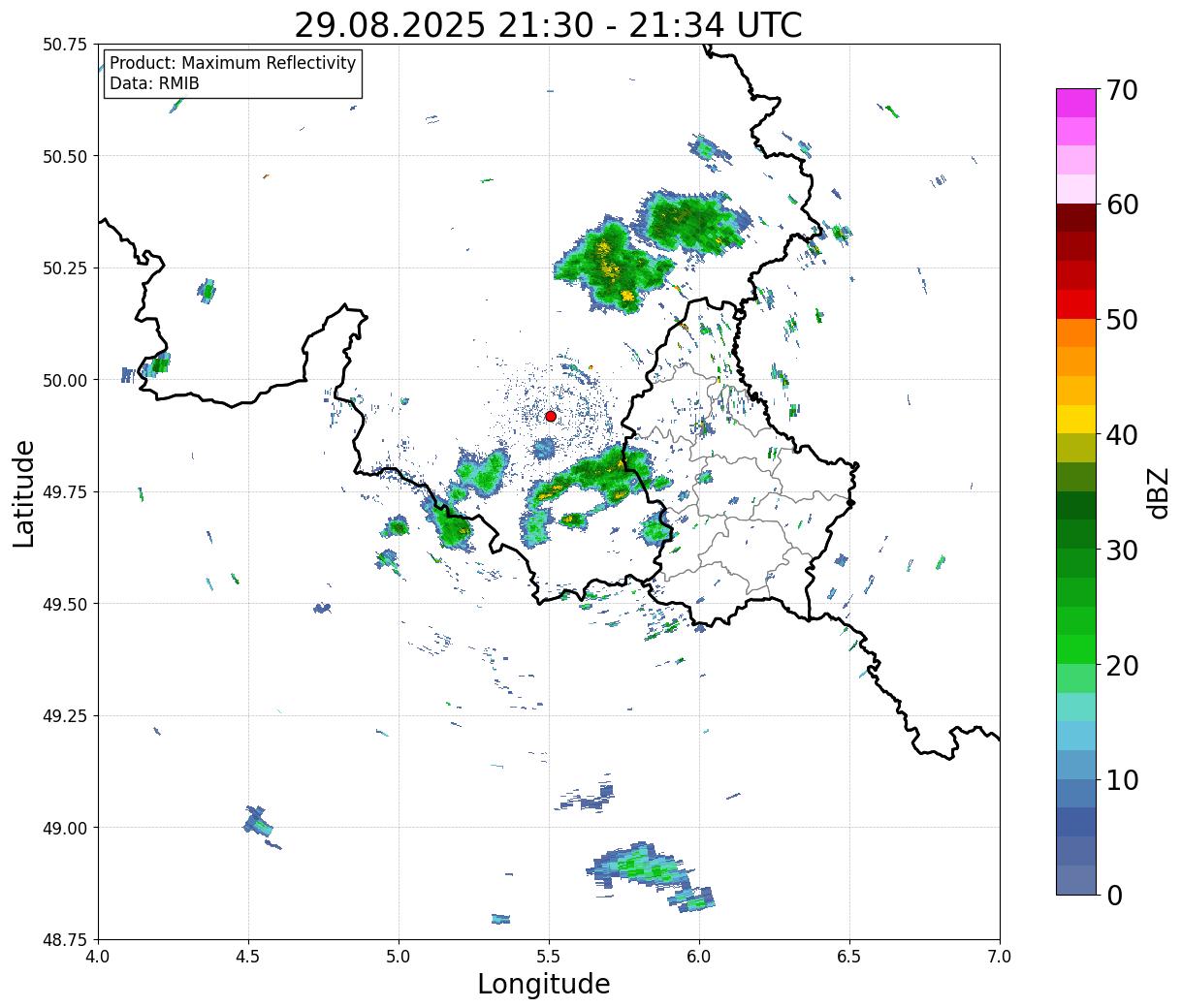Click the colorbar tick label 30

point(1122,550)
